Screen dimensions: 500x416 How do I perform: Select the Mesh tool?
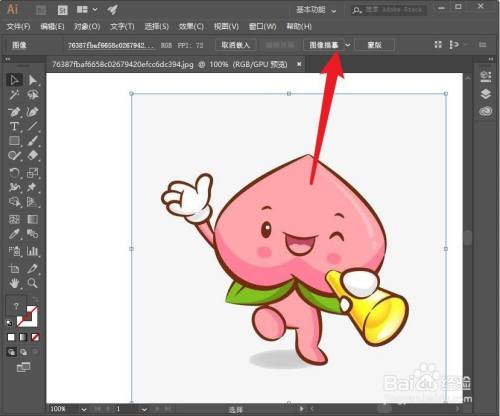[14, 219]
